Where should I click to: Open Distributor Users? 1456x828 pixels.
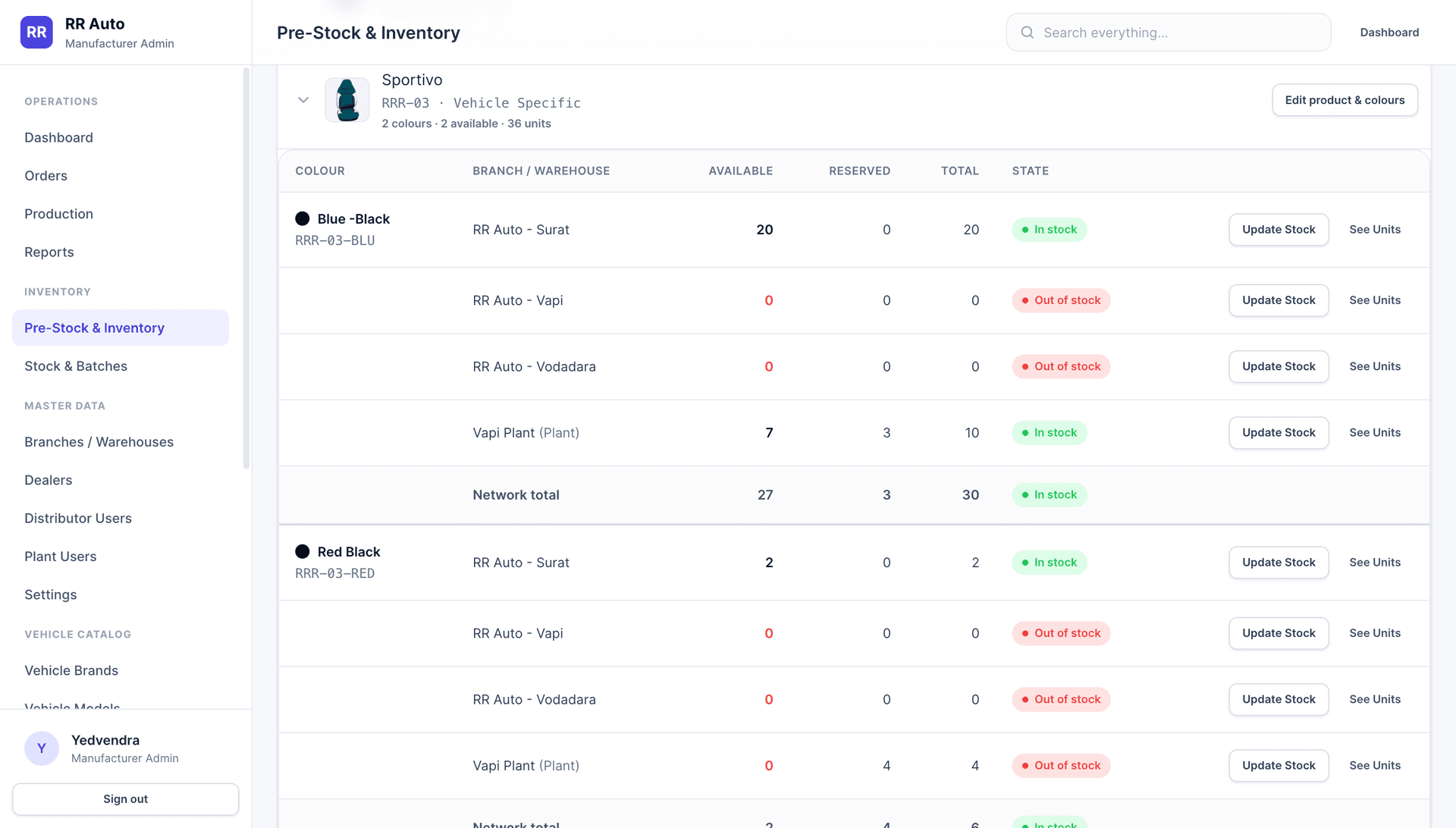[78, 518]
